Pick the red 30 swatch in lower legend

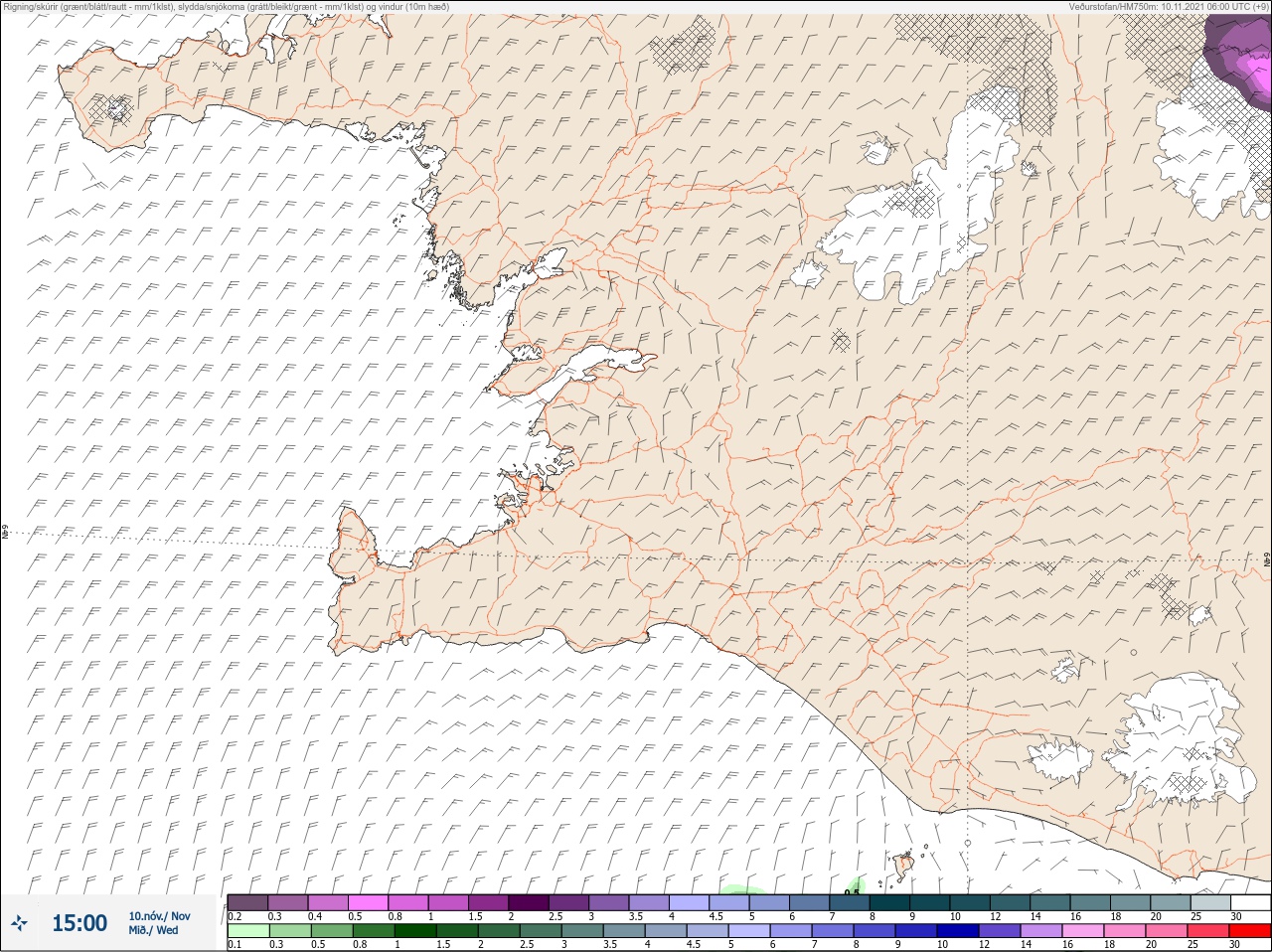coord(1250,929)
